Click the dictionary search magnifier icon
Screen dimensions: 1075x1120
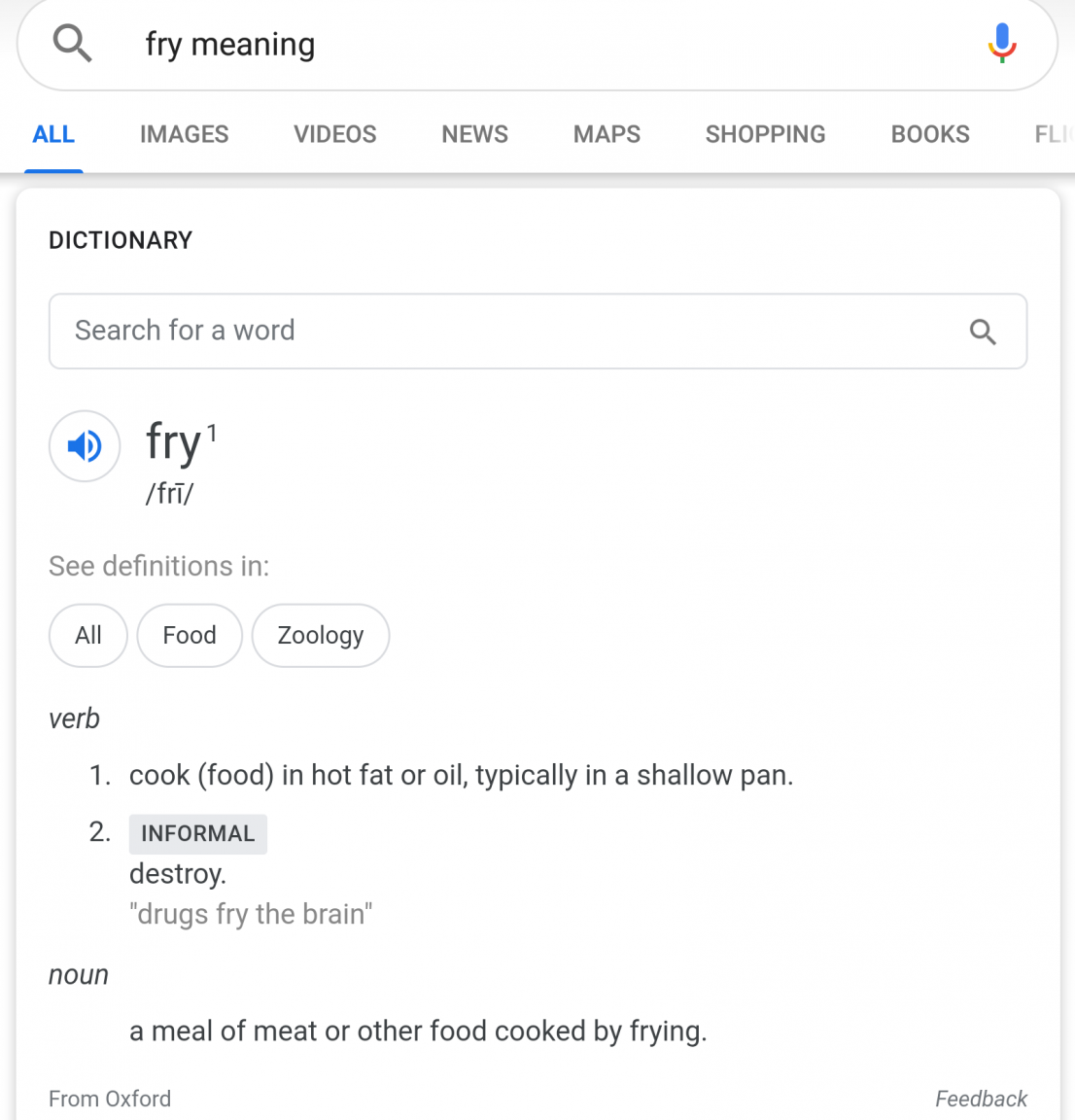[983, 332]
